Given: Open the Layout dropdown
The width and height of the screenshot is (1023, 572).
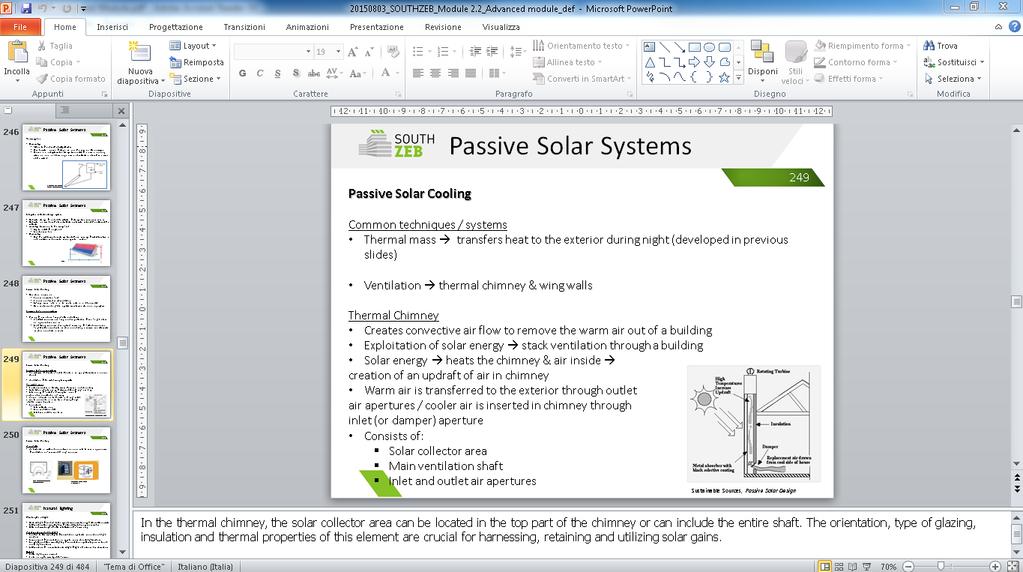Looking at the screenshot, I should pyautogui.click(x=192, y=46).
